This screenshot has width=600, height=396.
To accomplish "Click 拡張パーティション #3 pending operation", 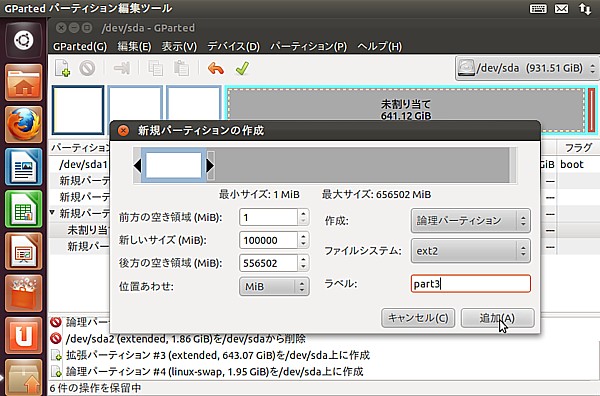I will pos(218,355).
